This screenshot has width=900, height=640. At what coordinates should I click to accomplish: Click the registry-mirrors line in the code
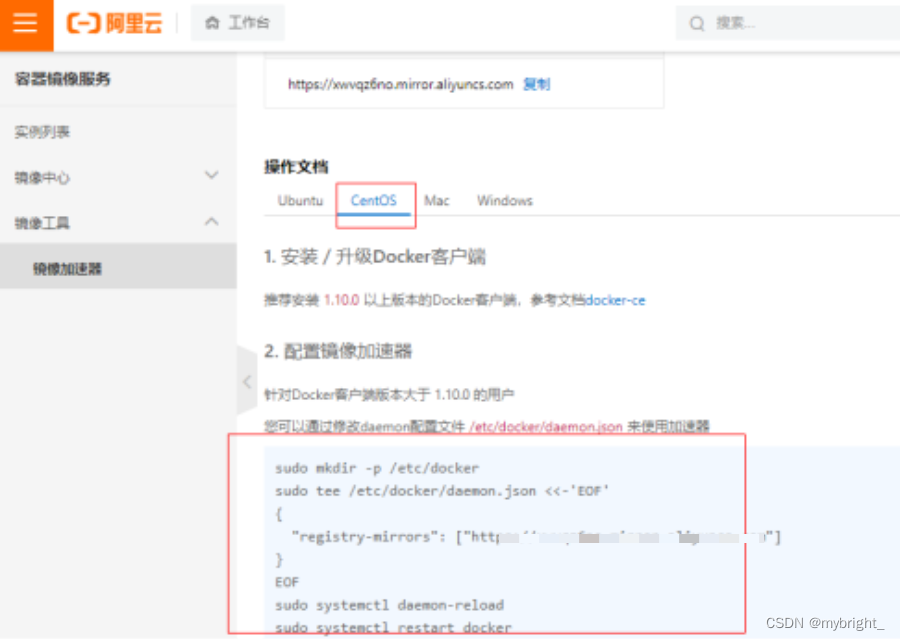coord(536,537)
